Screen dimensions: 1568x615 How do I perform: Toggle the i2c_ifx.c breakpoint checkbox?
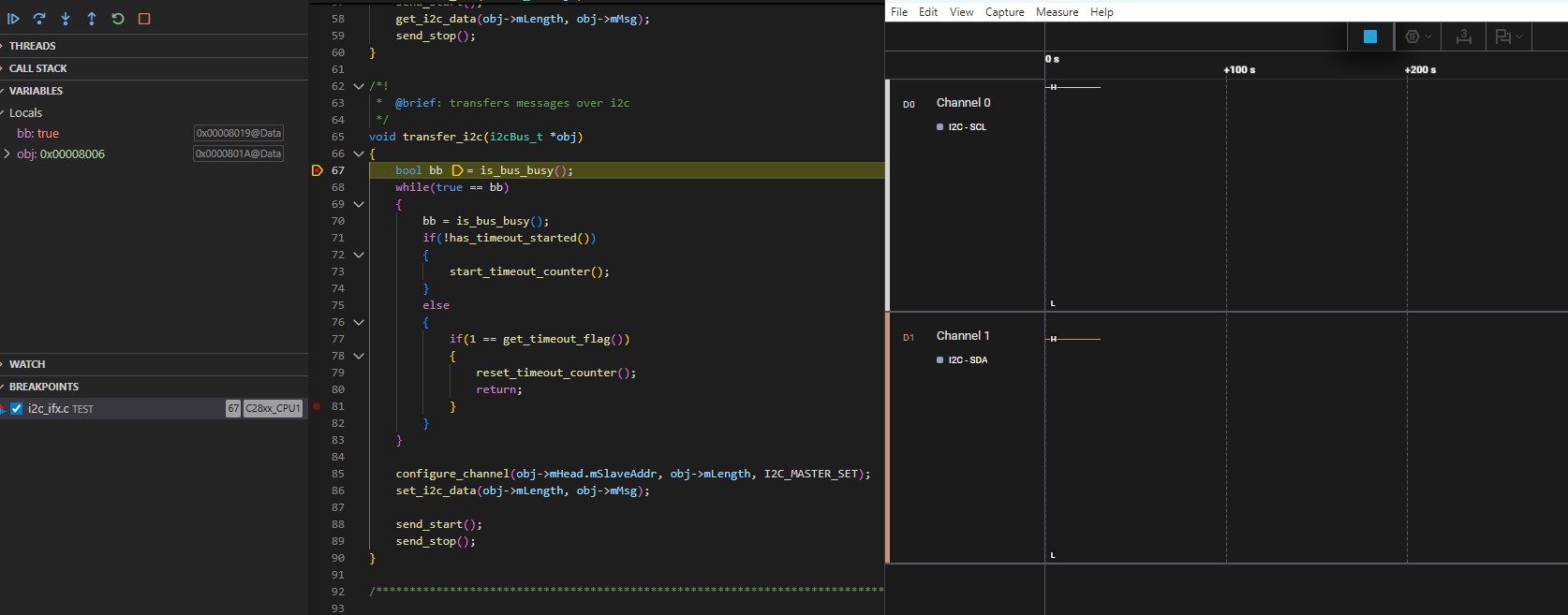pyautogui.click(x=16, y=409)
